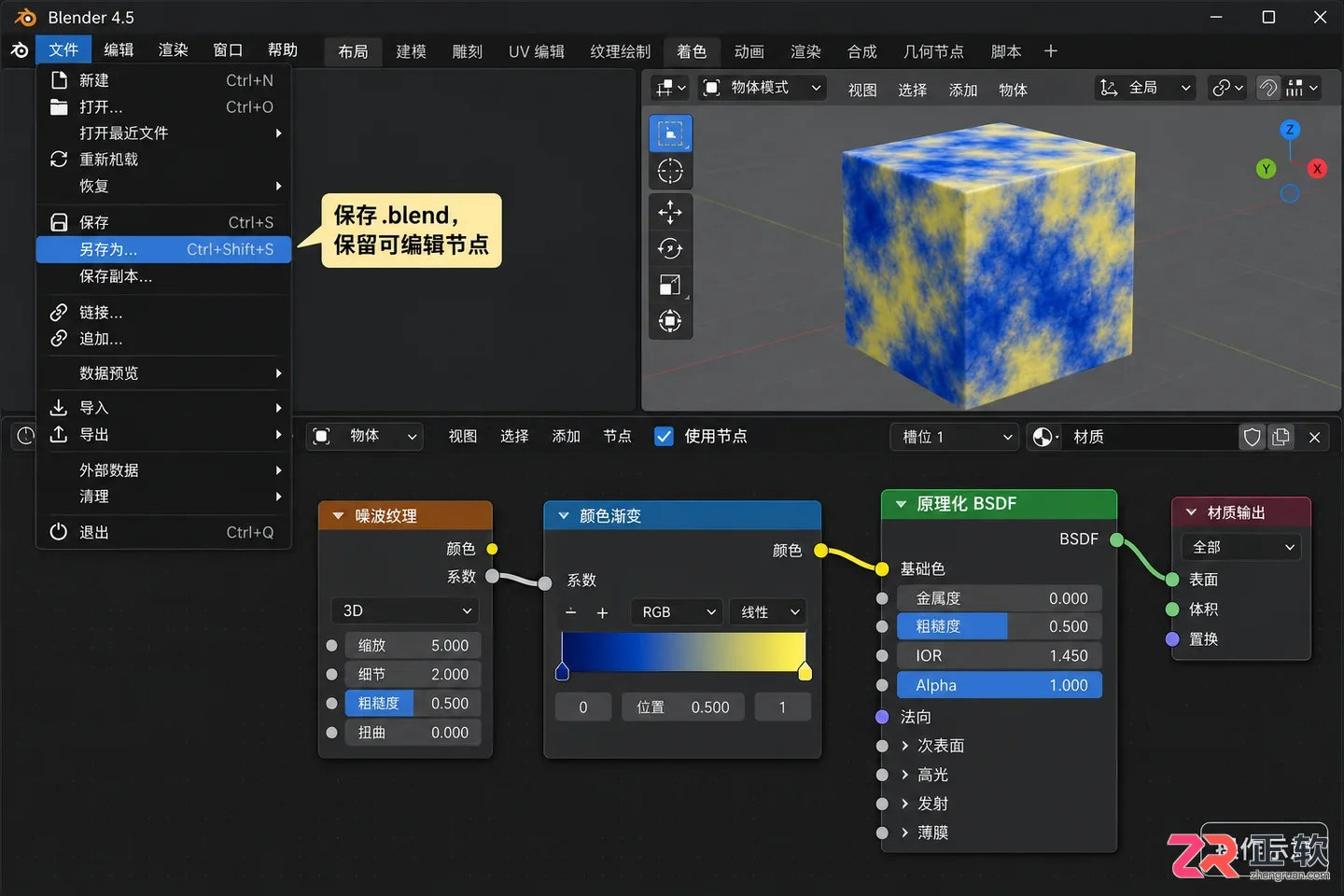This screenshot has width=1344, height=896.
Task: Choose 另存为... from the file menu
Action: tap(164, 249)
